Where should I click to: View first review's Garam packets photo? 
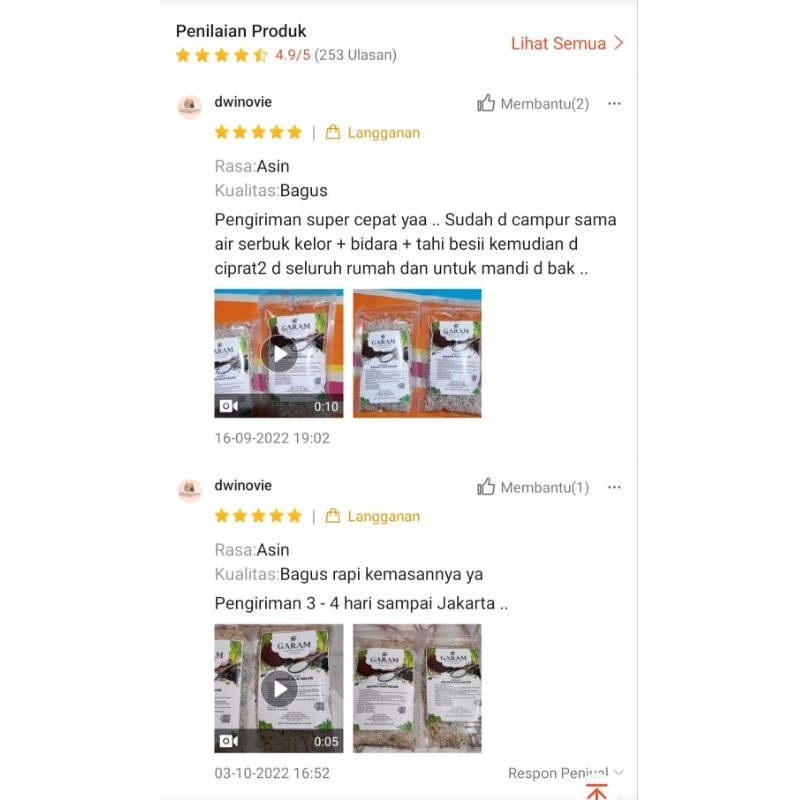click(417, 354)
